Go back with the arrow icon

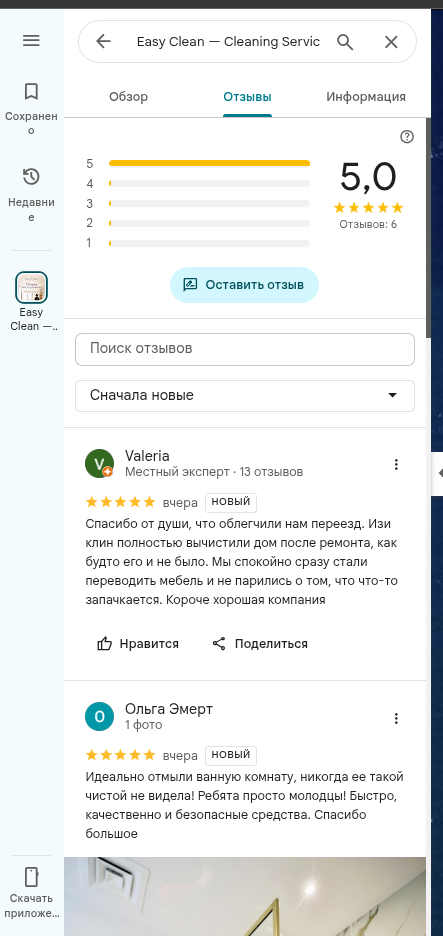103,41
